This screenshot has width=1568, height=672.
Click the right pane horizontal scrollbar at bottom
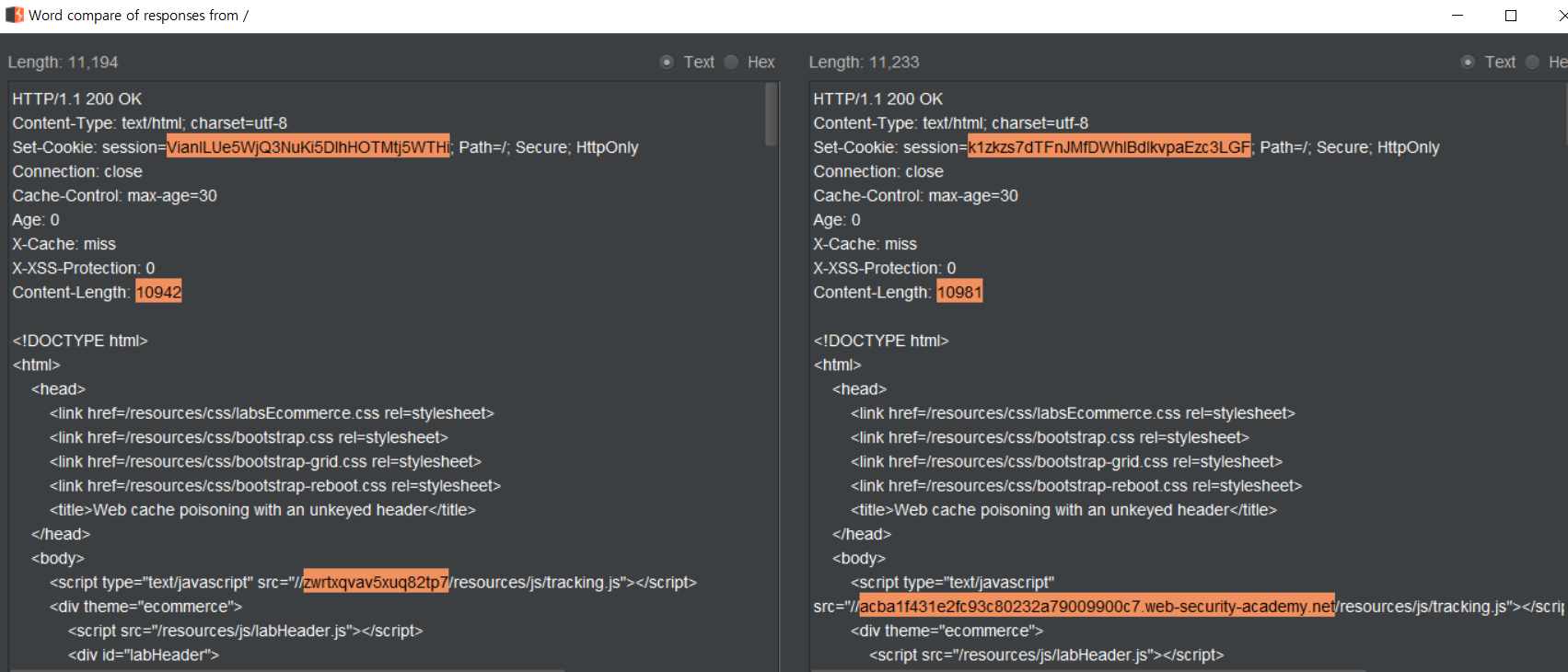pyautogui.click(x=1086, y=669)
